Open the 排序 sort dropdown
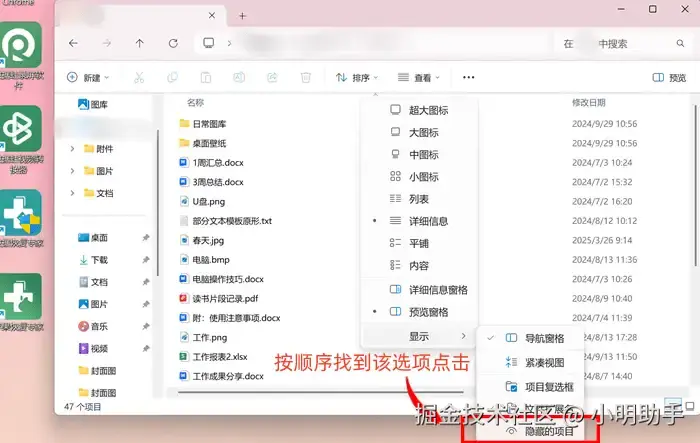This screenshot has height=443, width=700. point(357,77)
